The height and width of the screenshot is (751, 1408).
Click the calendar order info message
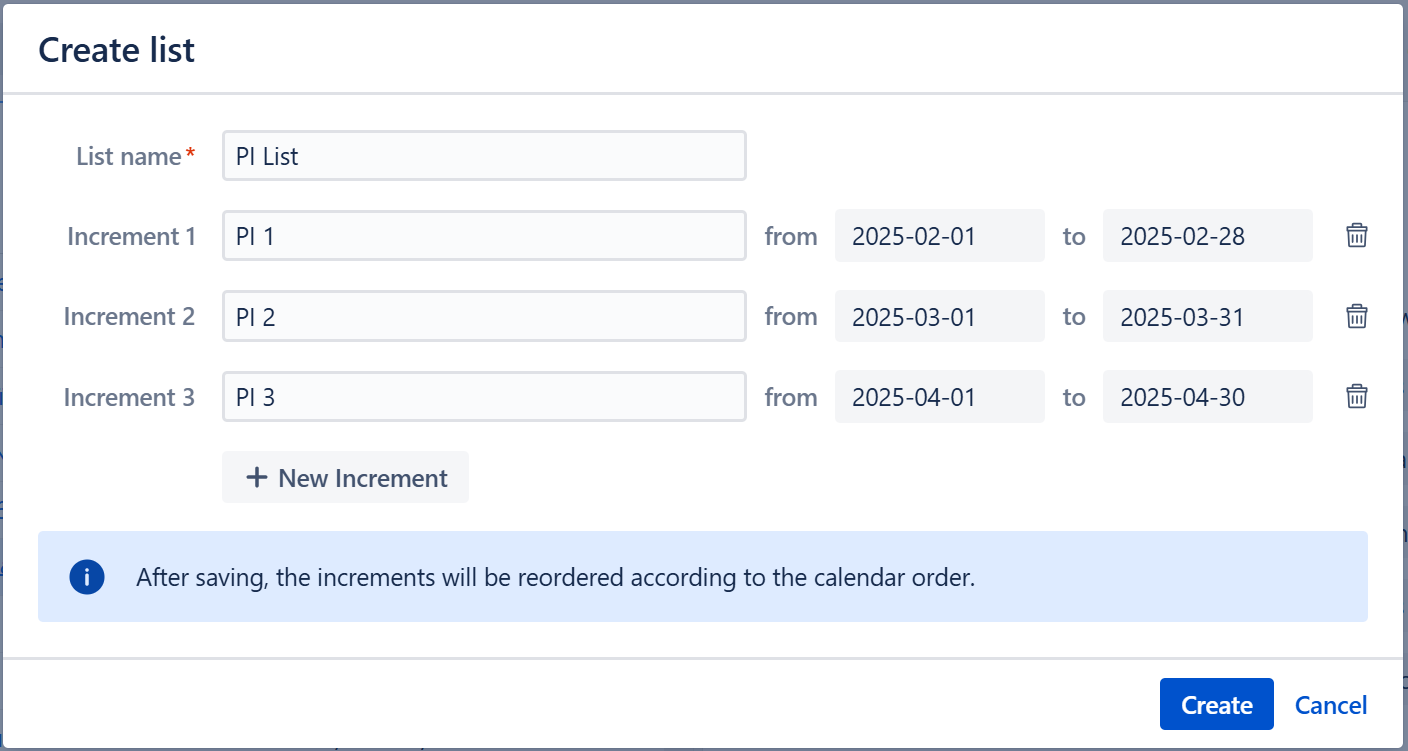[x=555, y=577]
